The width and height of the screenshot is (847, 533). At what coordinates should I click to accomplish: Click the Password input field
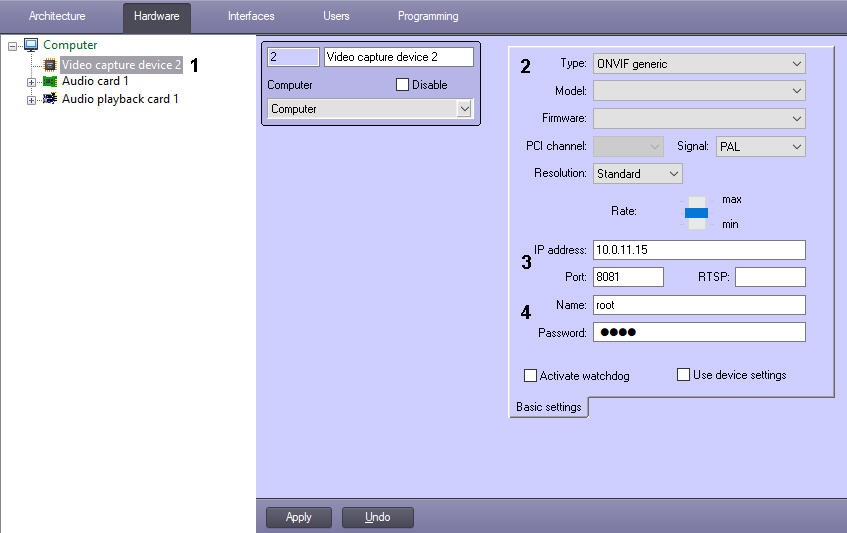pyautogui.click(x=699, y=332)
